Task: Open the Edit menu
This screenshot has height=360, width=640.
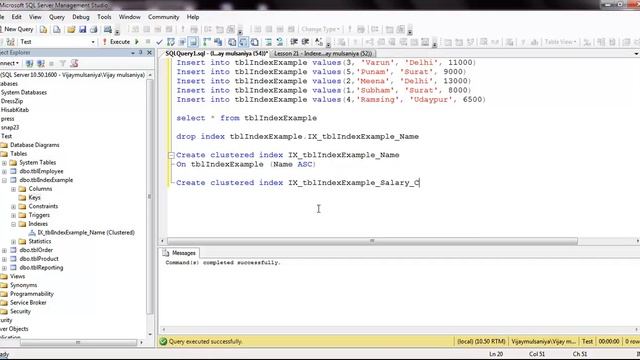Action: click(16, 17)
